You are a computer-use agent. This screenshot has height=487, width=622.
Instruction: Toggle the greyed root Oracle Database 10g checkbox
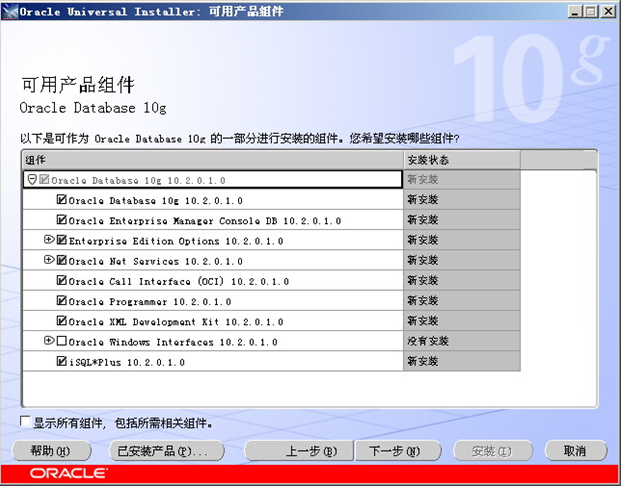pyautogui.click(x=44, y=180)
